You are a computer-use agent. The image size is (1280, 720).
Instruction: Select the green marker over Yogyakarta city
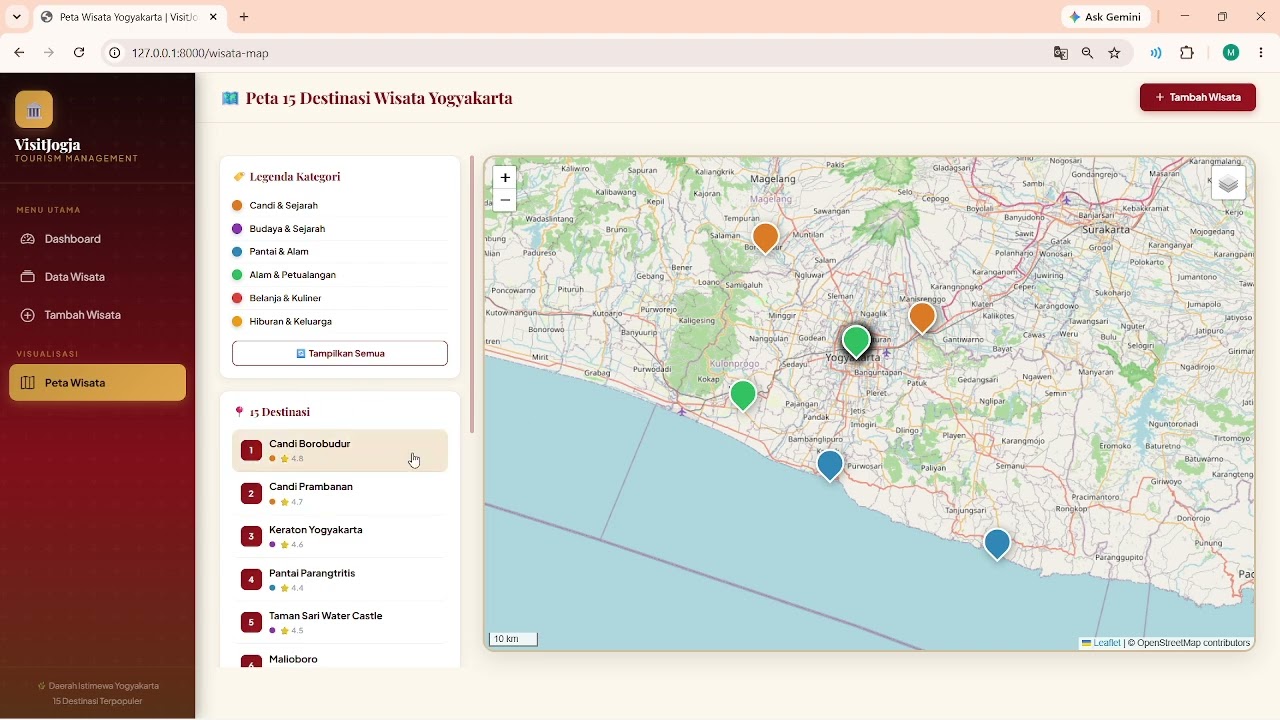(856, 342)
